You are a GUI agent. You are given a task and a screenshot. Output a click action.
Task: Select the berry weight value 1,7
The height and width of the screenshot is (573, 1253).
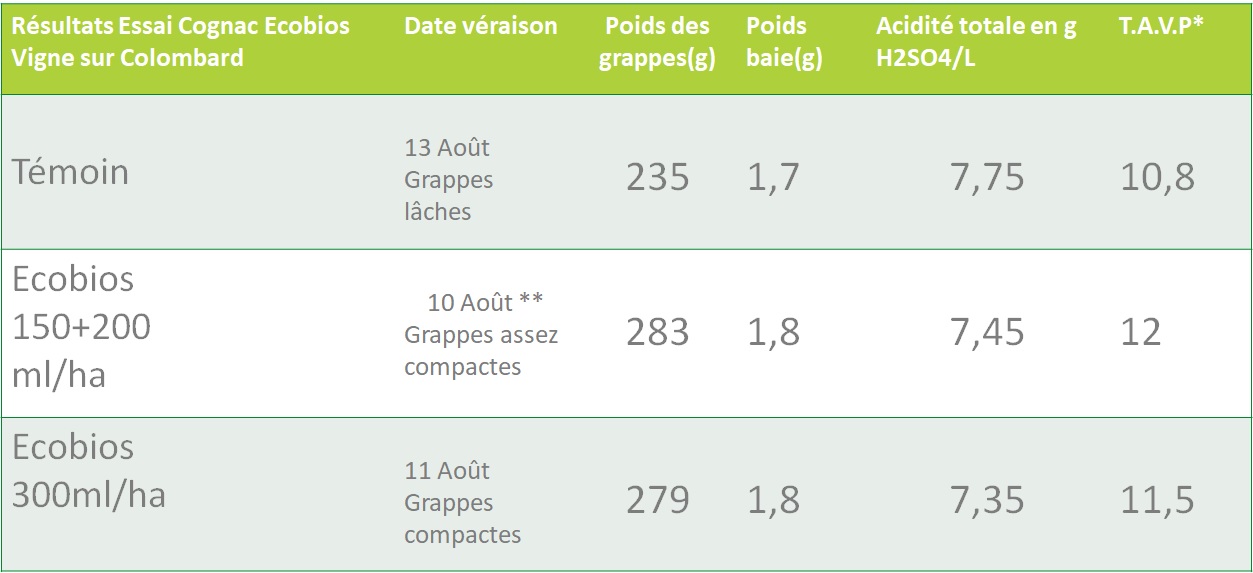coord(773,178)
